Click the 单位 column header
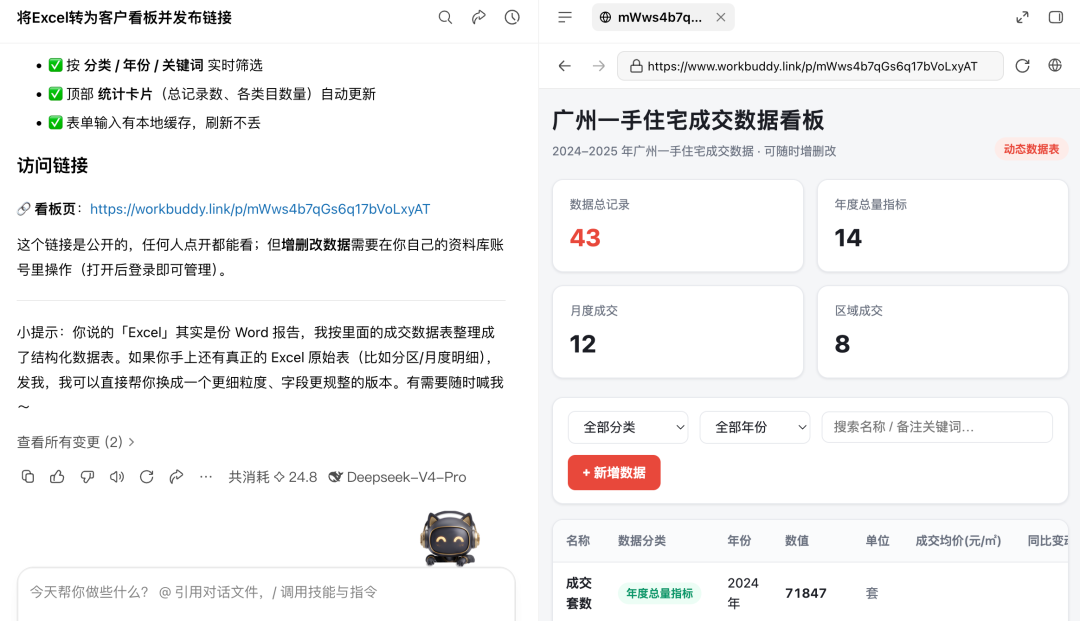 878,541
